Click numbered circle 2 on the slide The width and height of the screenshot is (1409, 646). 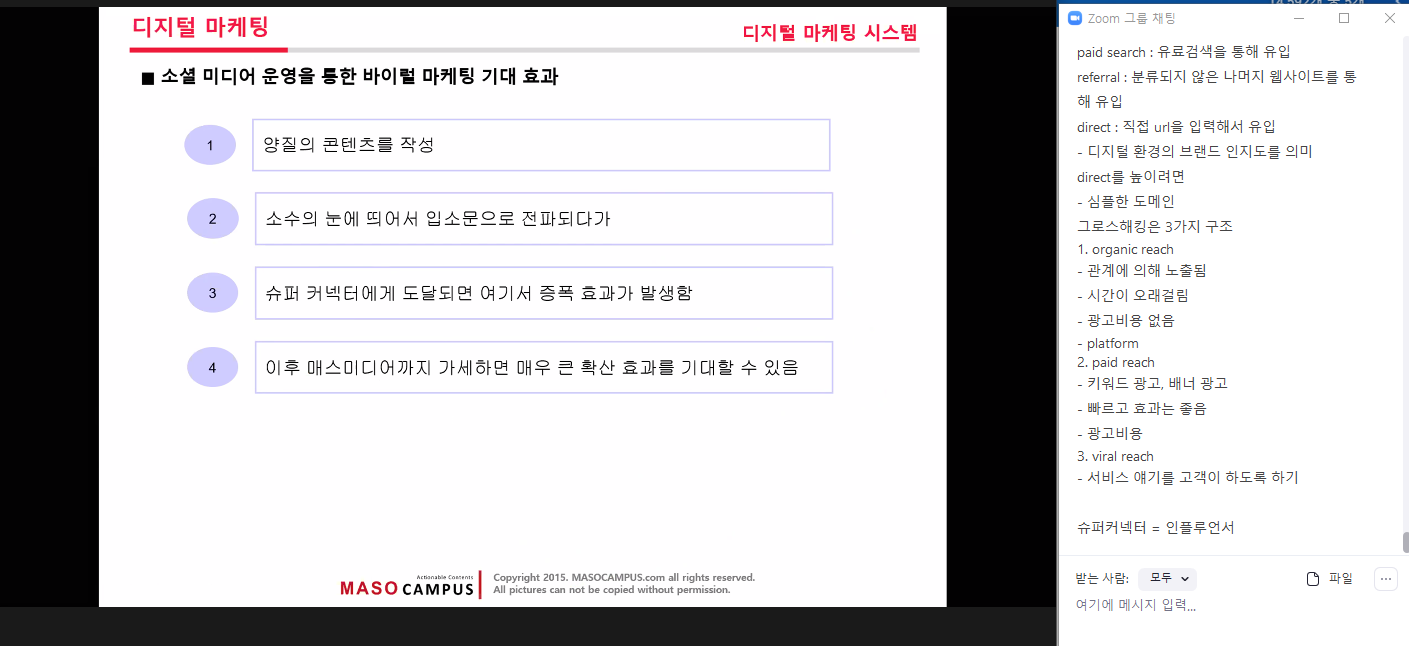point(212,219)
